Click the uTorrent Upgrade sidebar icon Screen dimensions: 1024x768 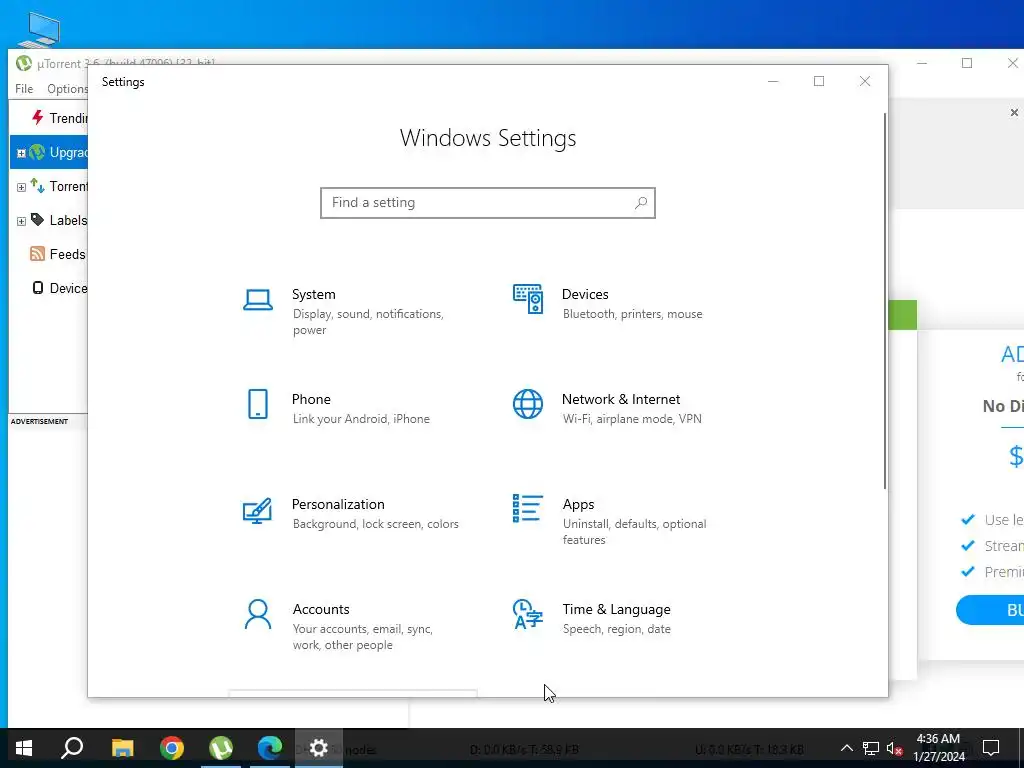coord(37,152)
